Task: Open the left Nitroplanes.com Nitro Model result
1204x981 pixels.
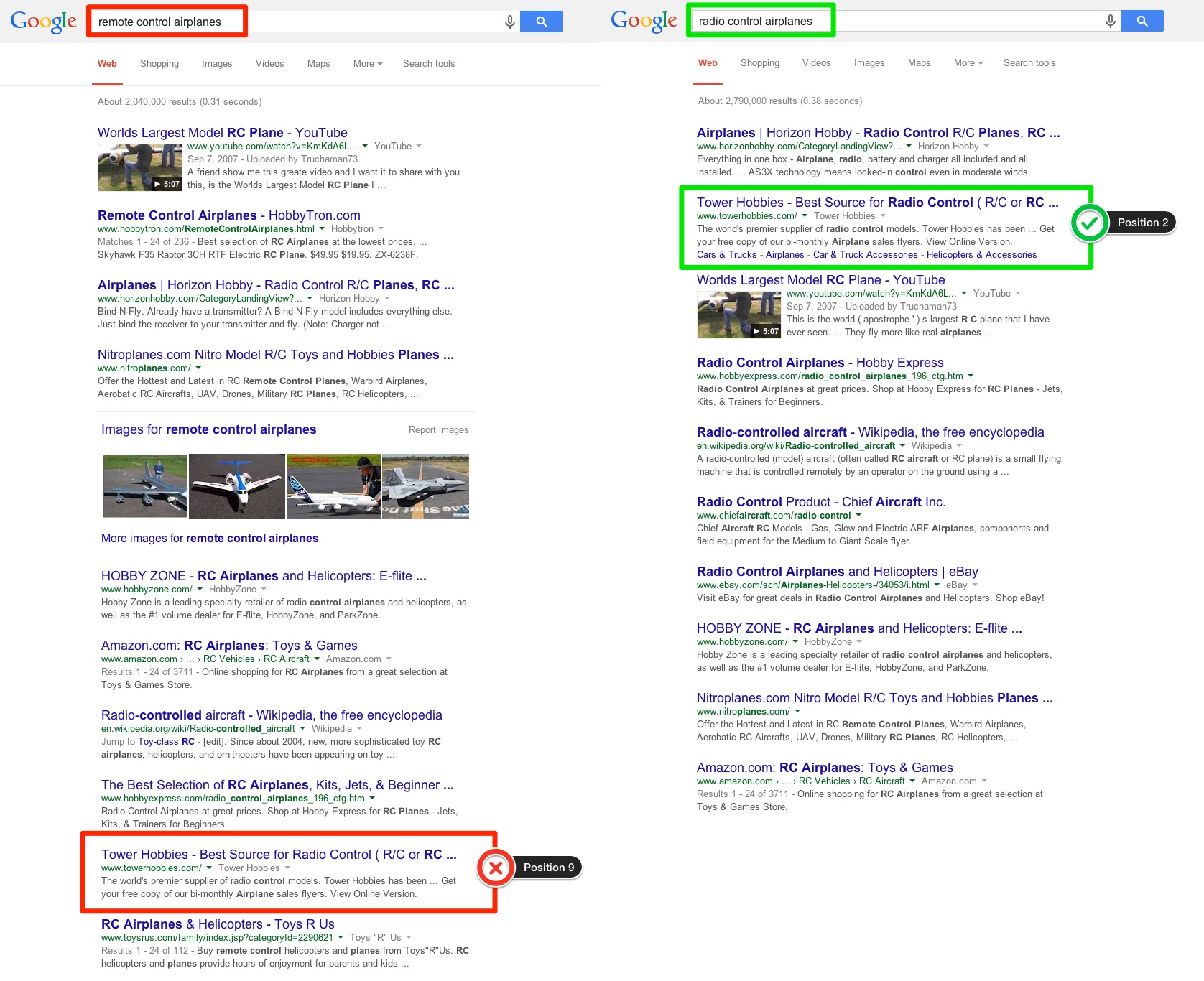Action: pyautogui.click(x=276, y=355)
